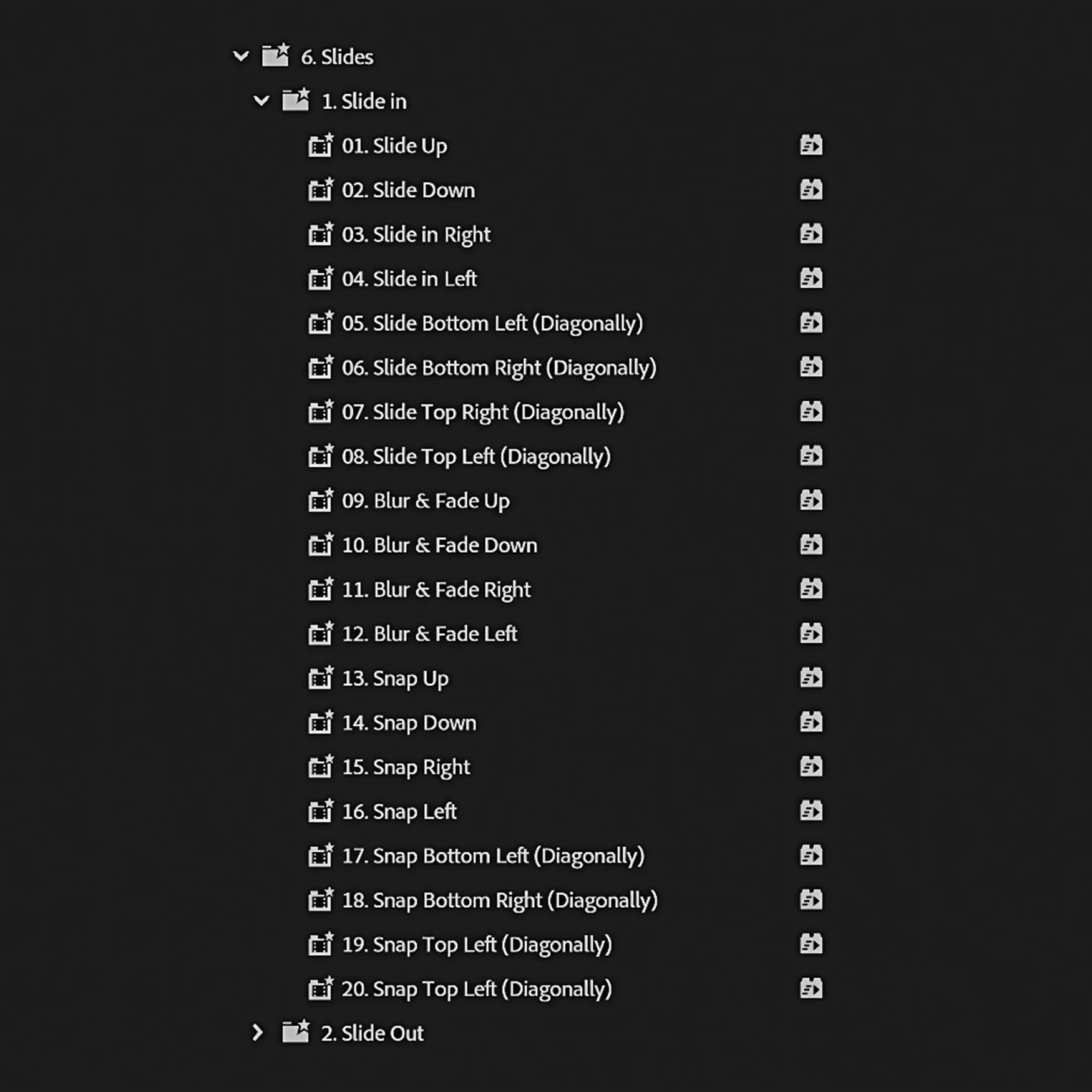Select the 04. Slide in Left preset
The width and height of the screenshot is (1092, 1092).
coord(409,279)
